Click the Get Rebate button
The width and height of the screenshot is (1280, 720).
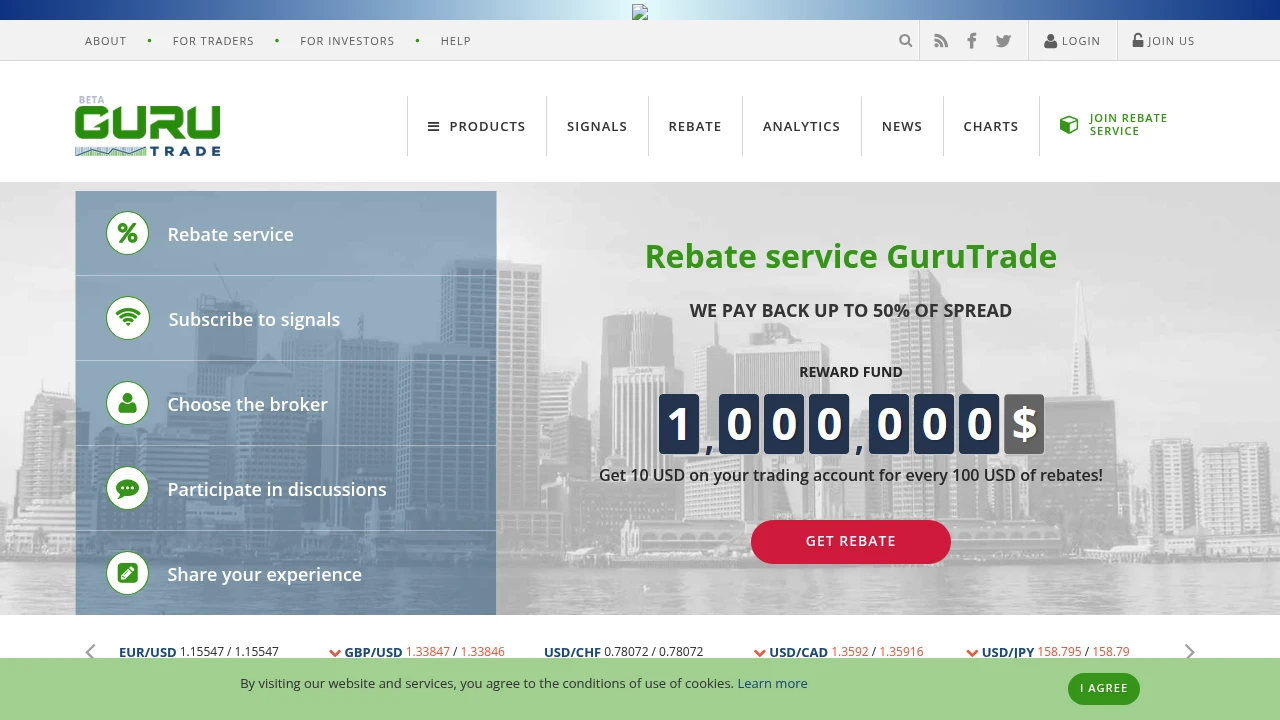851,541
